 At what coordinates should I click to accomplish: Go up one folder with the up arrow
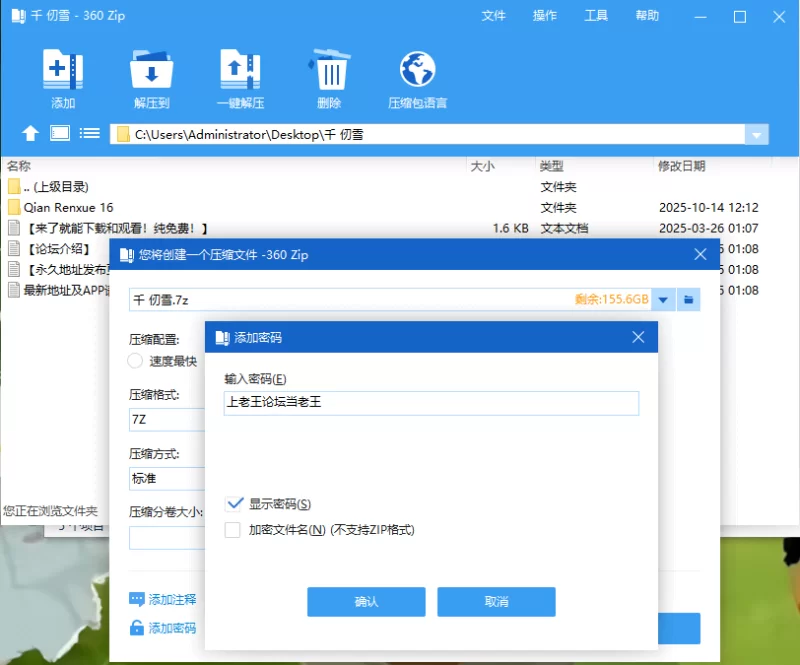click(x=31, y=133)
